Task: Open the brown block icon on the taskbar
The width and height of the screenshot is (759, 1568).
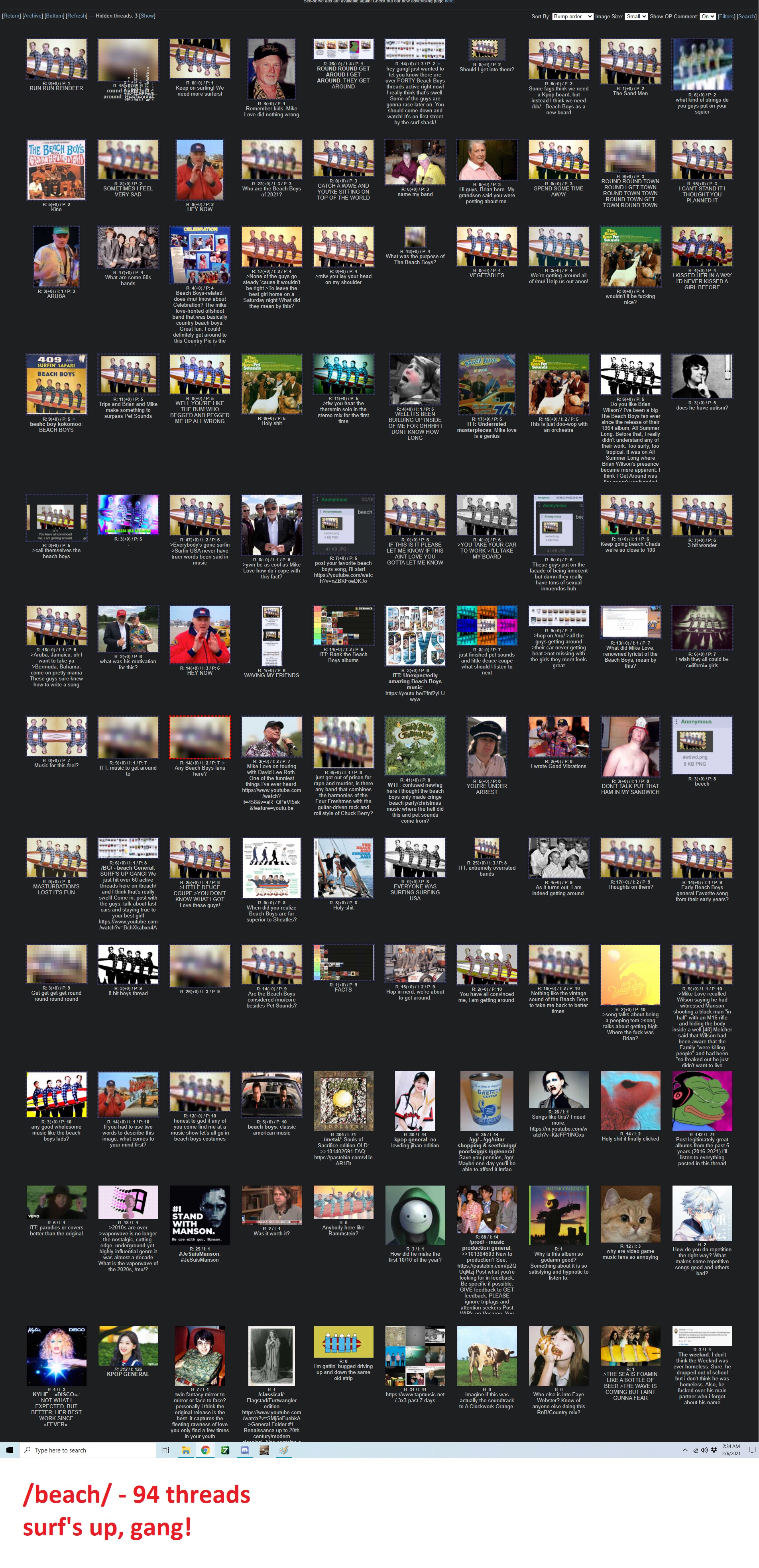Action: point(264,1450)
